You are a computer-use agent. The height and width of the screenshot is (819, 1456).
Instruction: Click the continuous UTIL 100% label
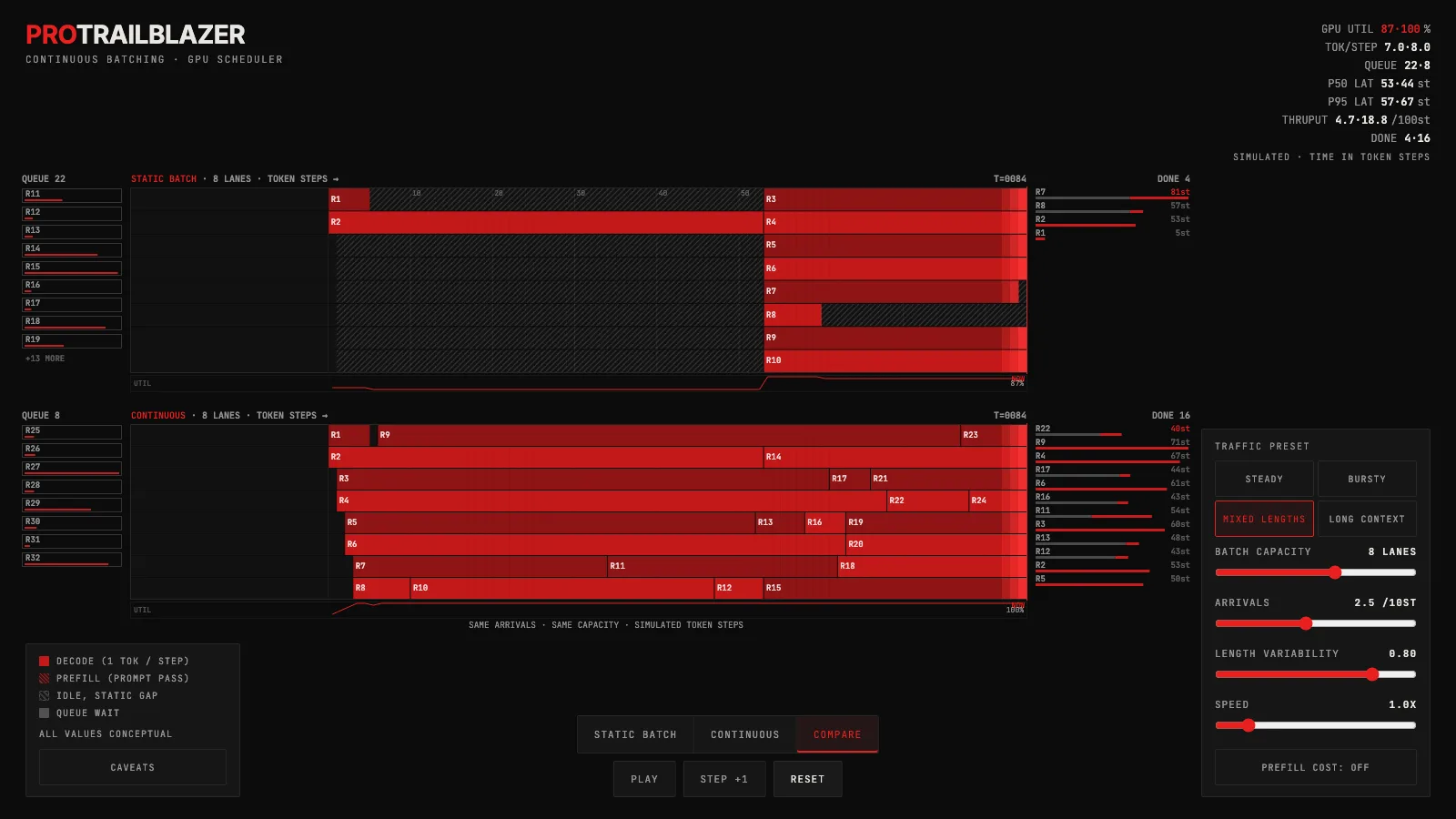1015,610
